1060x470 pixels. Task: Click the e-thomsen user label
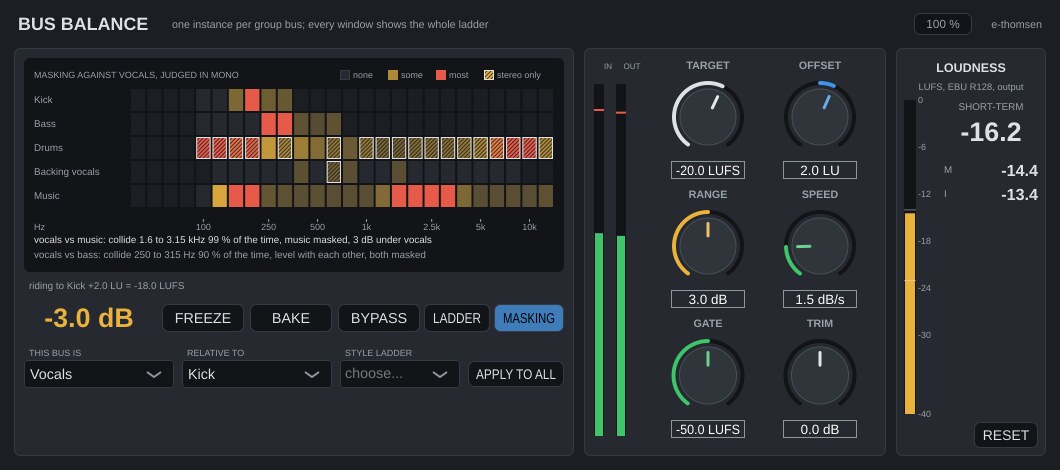coord(1016,24)
